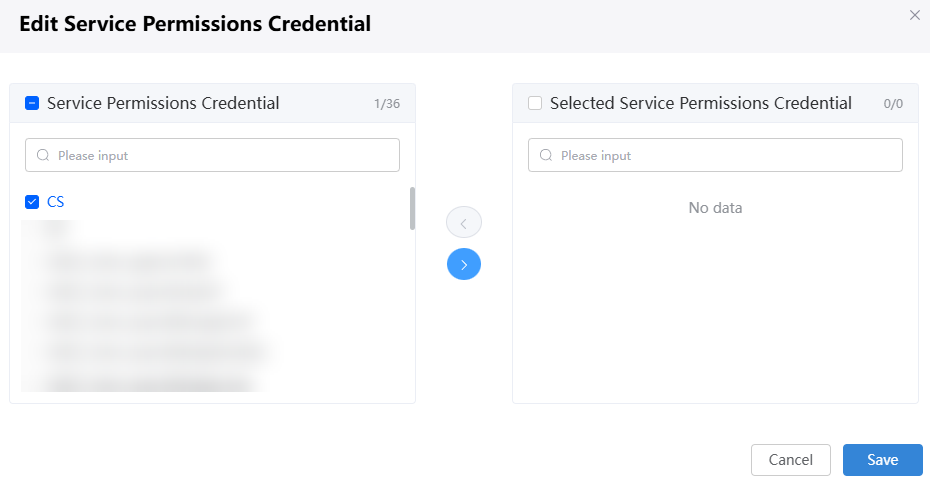Focus the left panel Please input search field
The image size is (930, 481).
pos(212,155)
